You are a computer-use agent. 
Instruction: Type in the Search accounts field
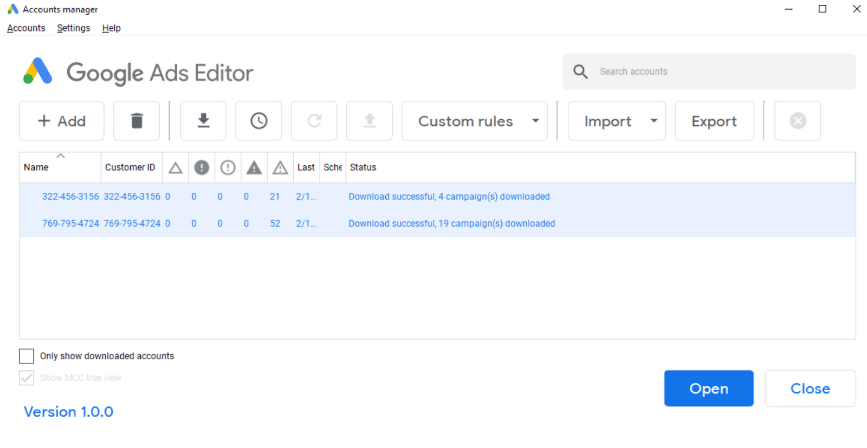pos(720,72)
